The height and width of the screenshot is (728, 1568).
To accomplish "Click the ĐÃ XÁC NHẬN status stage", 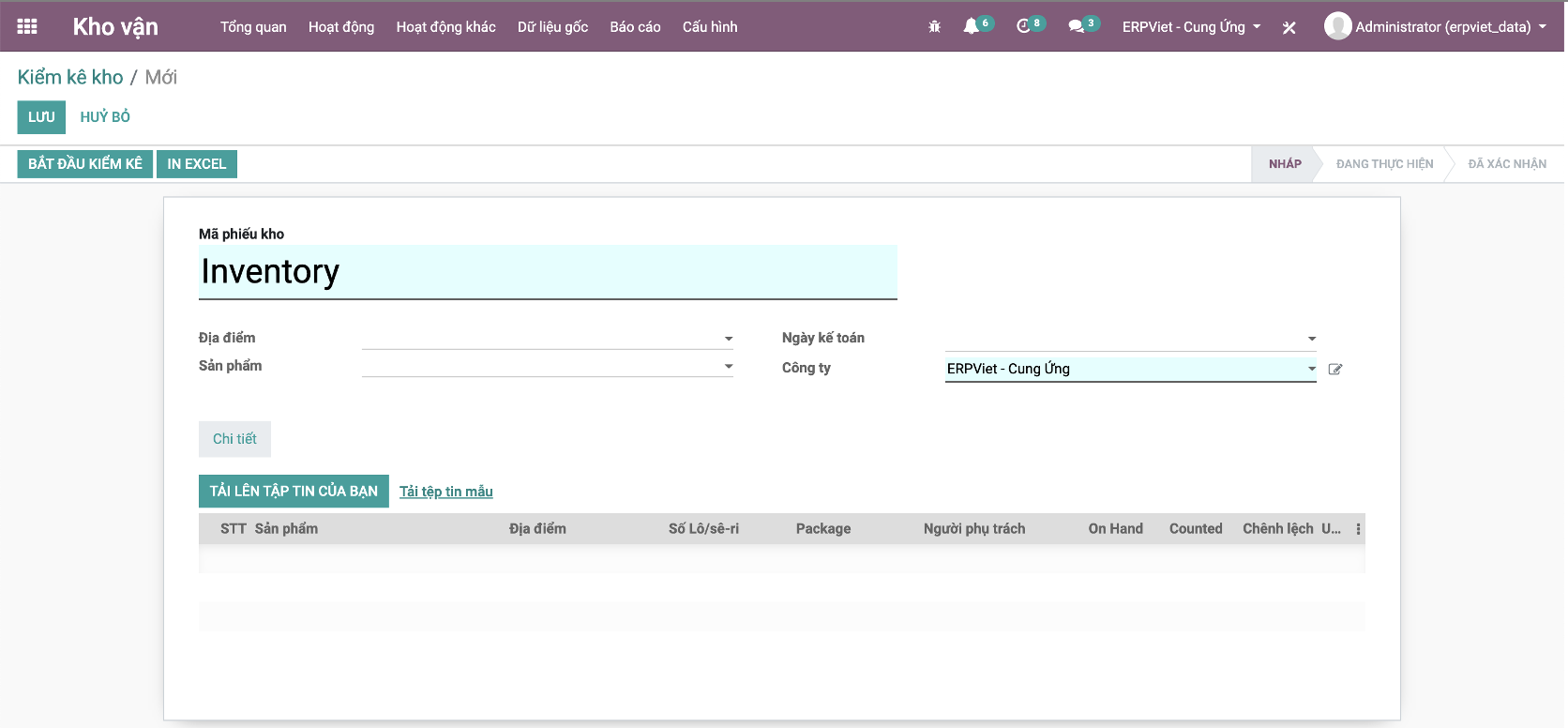I will [x=1507, y=164].
